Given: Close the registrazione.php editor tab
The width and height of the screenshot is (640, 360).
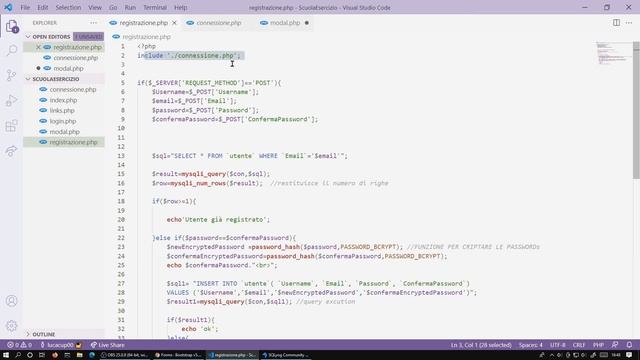Looking at the screenshot, I should pyautogui.click(x=174, y=23).
